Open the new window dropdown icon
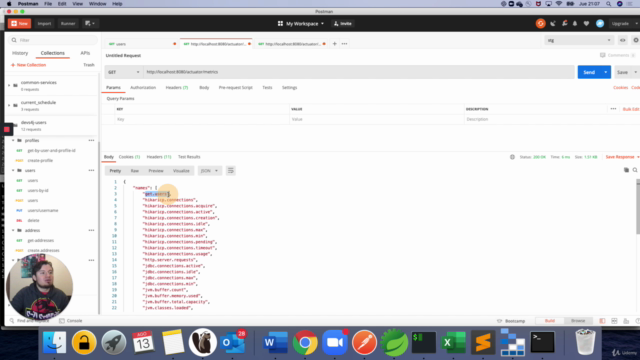This screenshot has height=360, width=640. click(x=90, y=24)
